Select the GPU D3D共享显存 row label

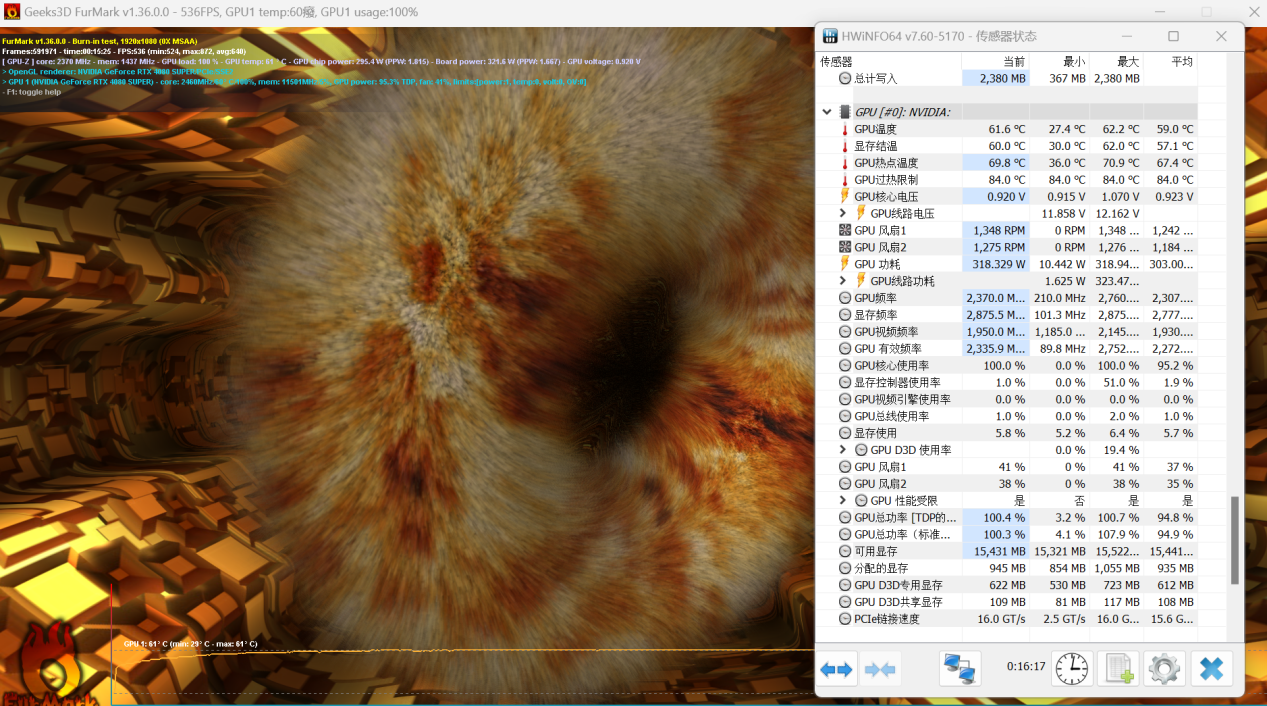[x=898, y=602]
